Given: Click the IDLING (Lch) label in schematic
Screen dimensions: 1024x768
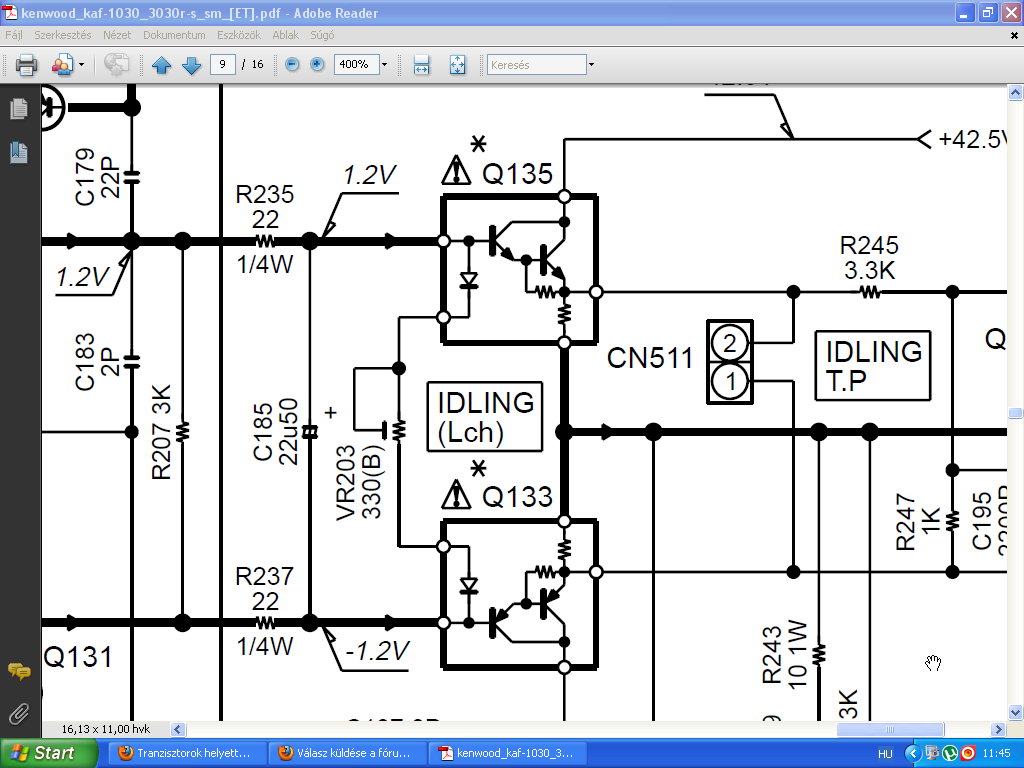Looking at the screenshot, I should pos(485,417).
